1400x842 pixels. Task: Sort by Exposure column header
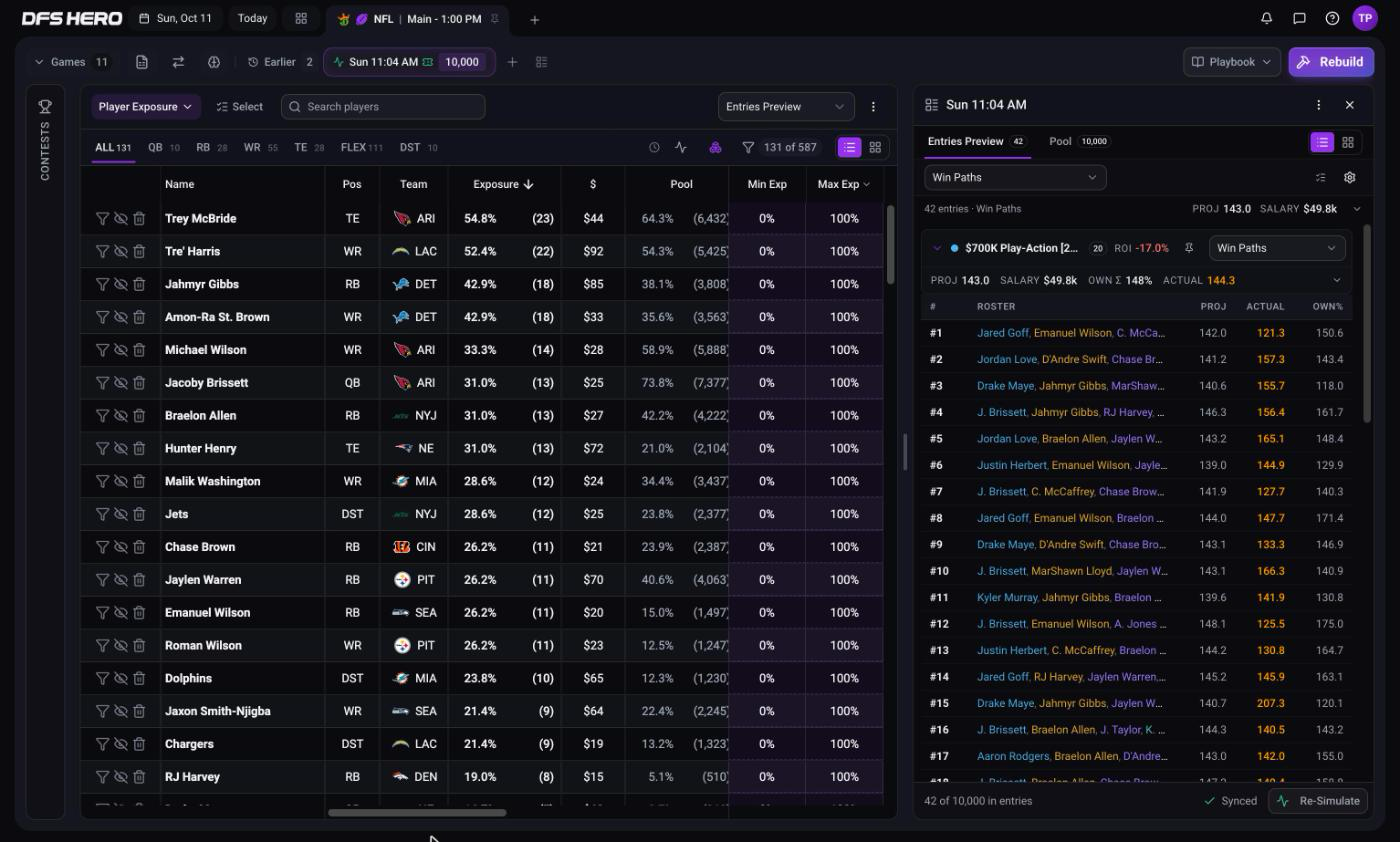point(503,184)
